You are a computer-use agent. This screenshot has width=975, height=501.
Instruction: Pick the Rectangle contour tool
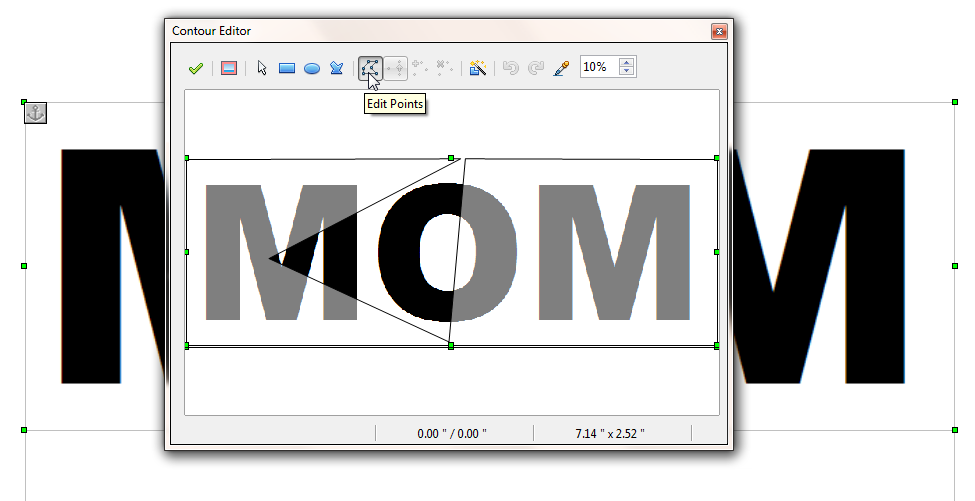pyautogui.click(x=287, y=68)
